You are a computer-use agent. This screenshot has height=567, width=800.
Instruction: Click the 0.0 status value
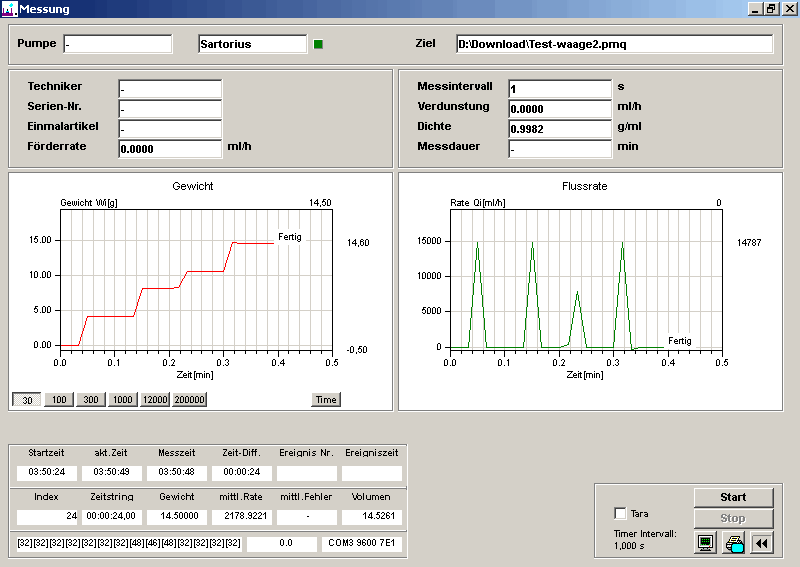282,544
